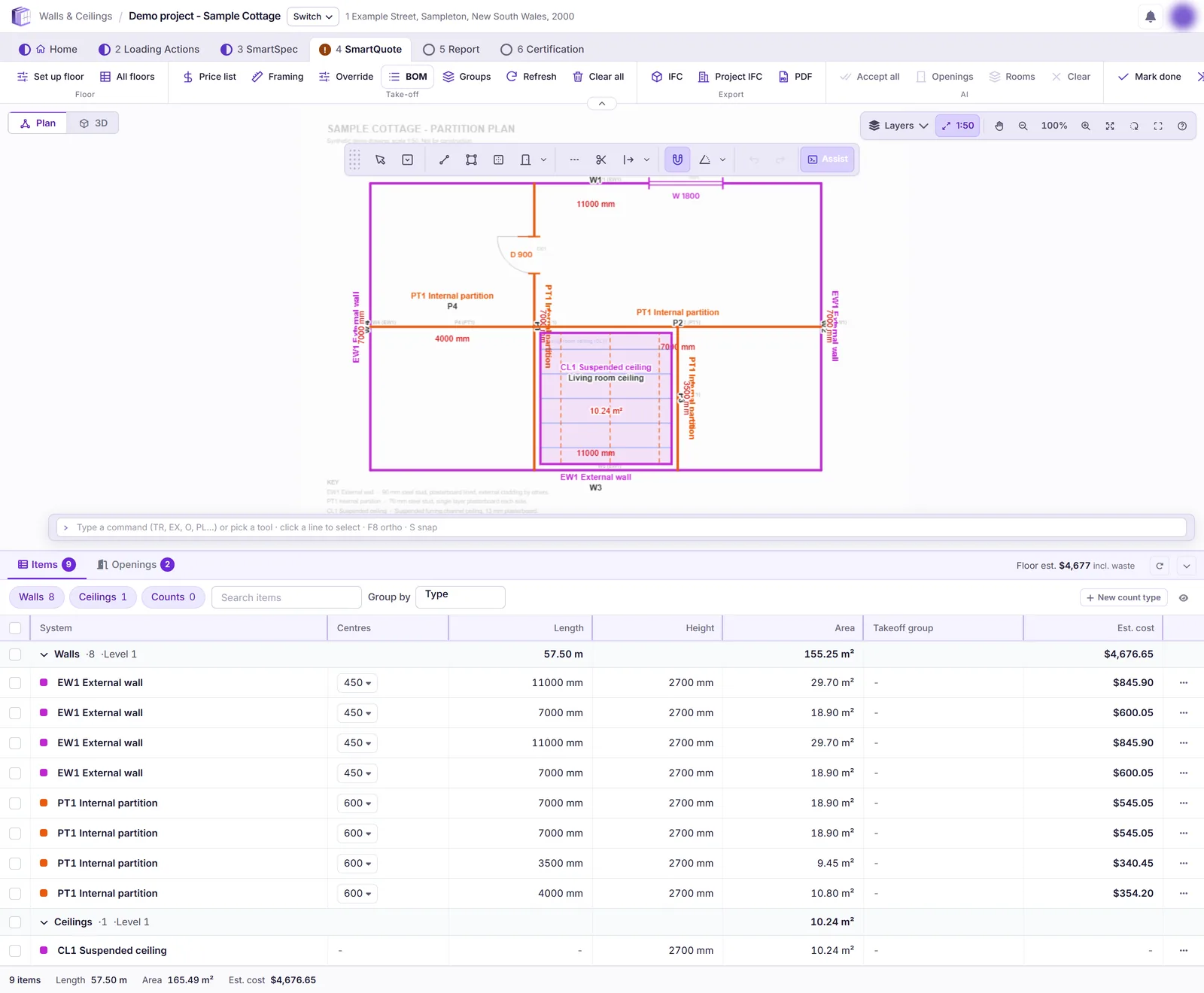Image resolution: width=1204 pixels, height=993 pixels.
Task: Zoom out with the minus magnifier
Action: pos(1023,126)
